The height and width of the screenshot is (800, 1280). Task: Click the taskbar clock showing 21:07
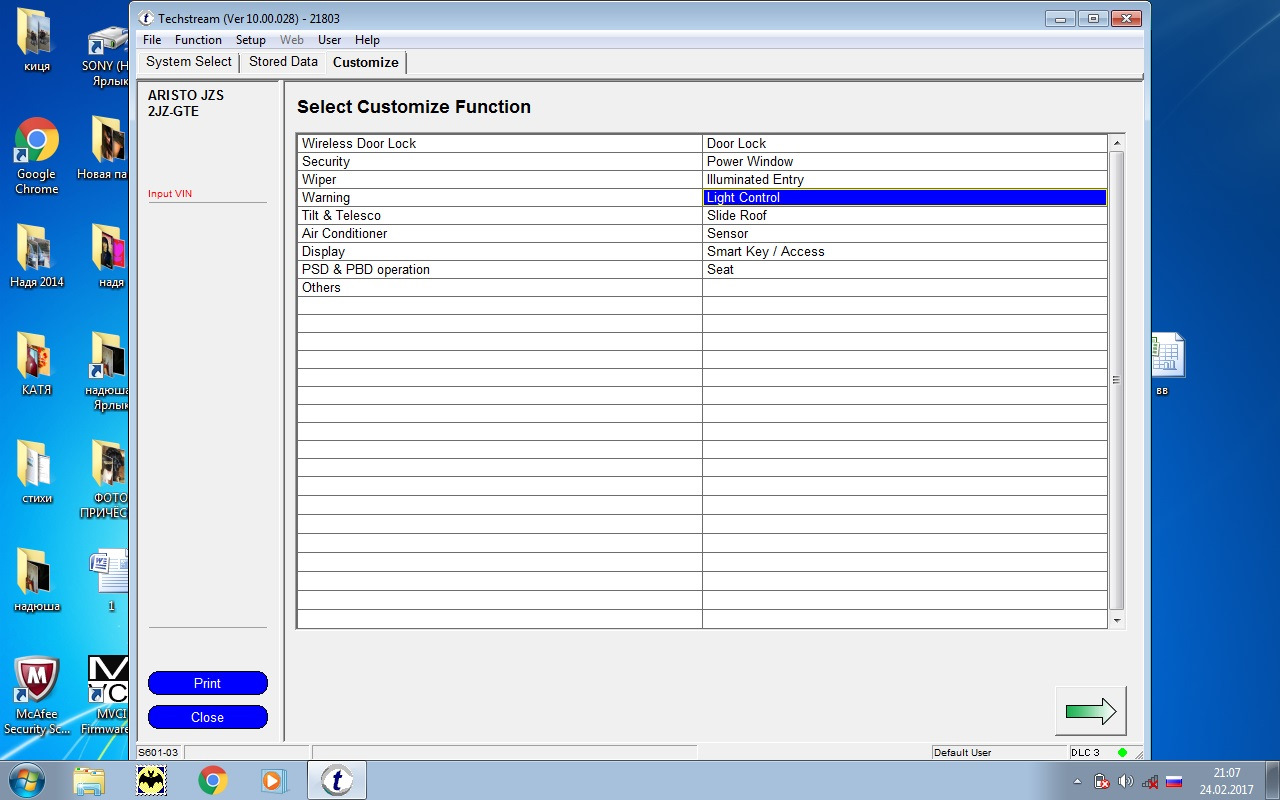[1226, 781]
